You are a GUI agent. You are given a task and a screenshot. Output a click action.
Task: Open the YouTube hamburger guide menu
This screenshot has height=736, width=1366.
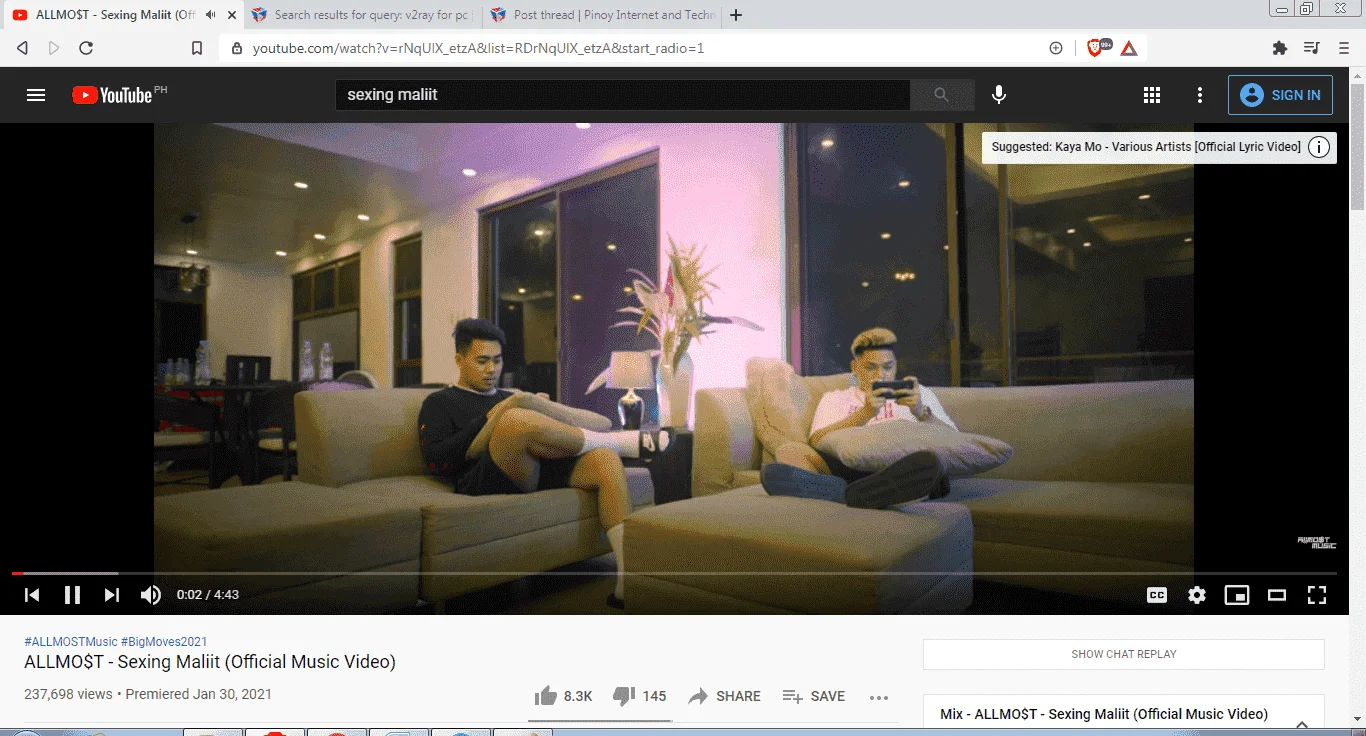coord(36,95)
